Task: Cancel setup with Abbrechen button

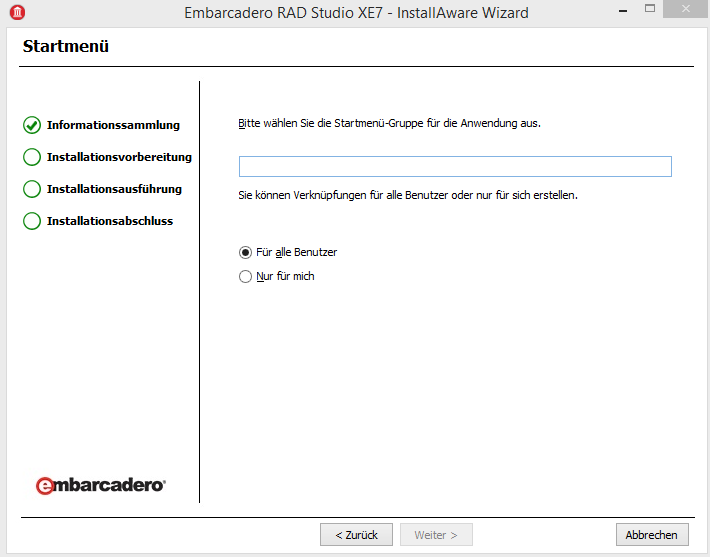Action: 652,535
